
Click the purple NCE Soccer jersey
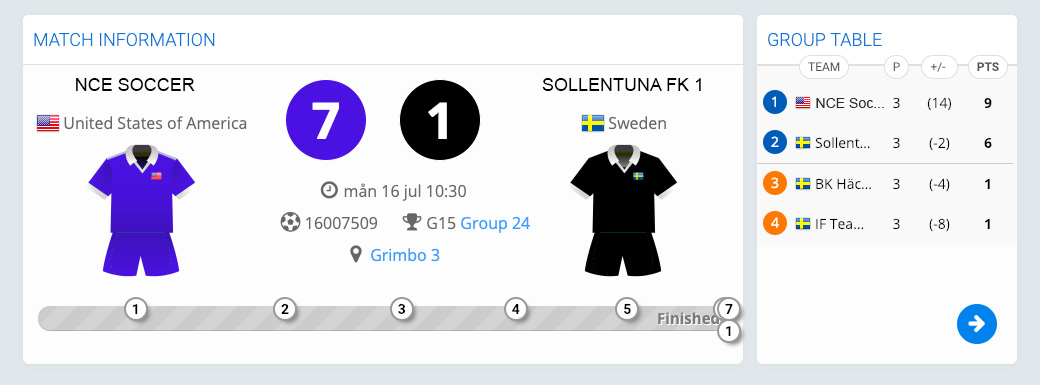pyautogui.click(x=141, y=210)
